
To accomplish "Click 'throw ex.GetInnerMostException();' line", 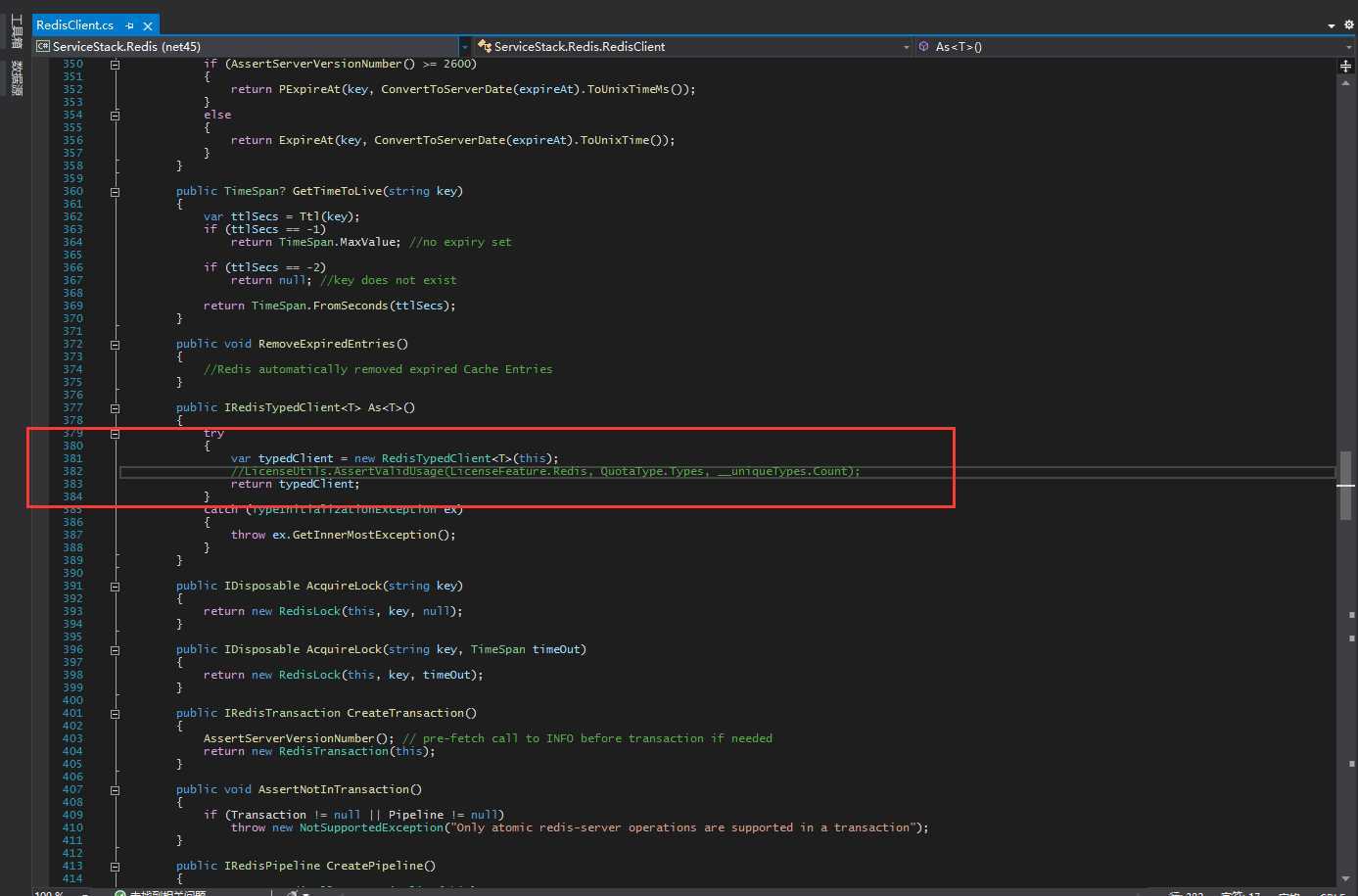I will [x=344, y=535].
